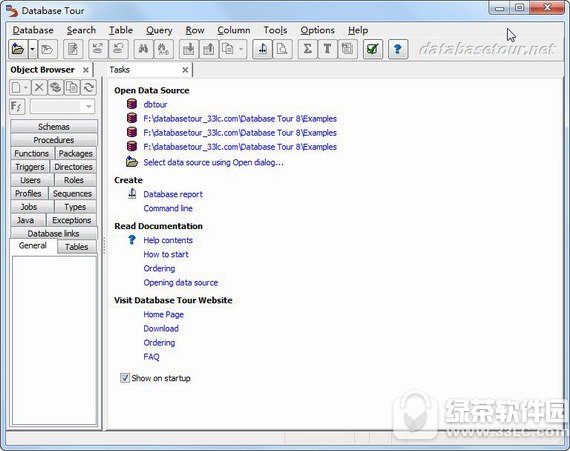
Task: Click the How to start link
Action: pyautogui.click(x=166, y=254)
